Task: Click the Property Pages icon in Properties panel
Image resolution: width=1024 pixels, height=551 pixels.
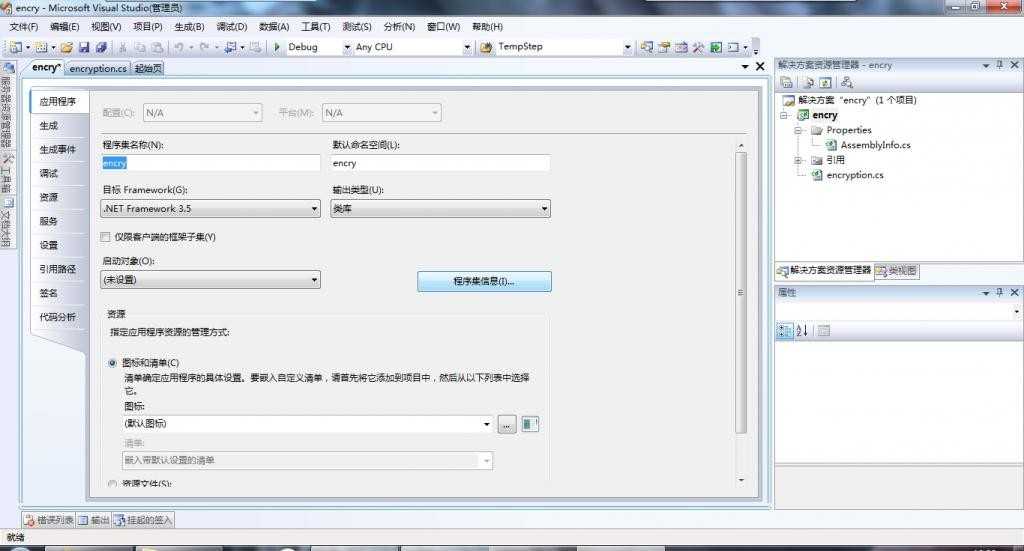Action: 824,330
